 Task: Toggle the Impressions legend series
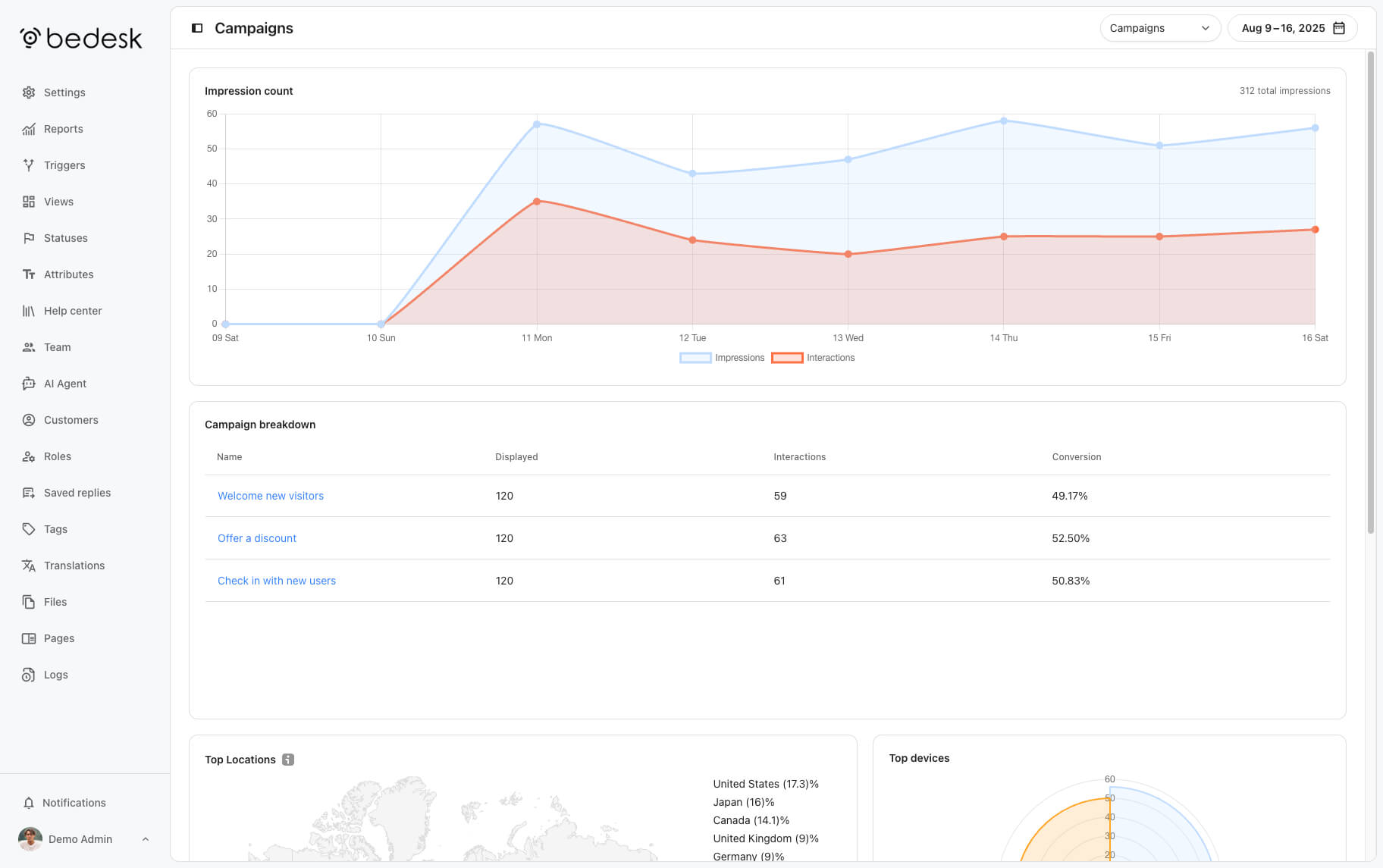coord(722,358)
